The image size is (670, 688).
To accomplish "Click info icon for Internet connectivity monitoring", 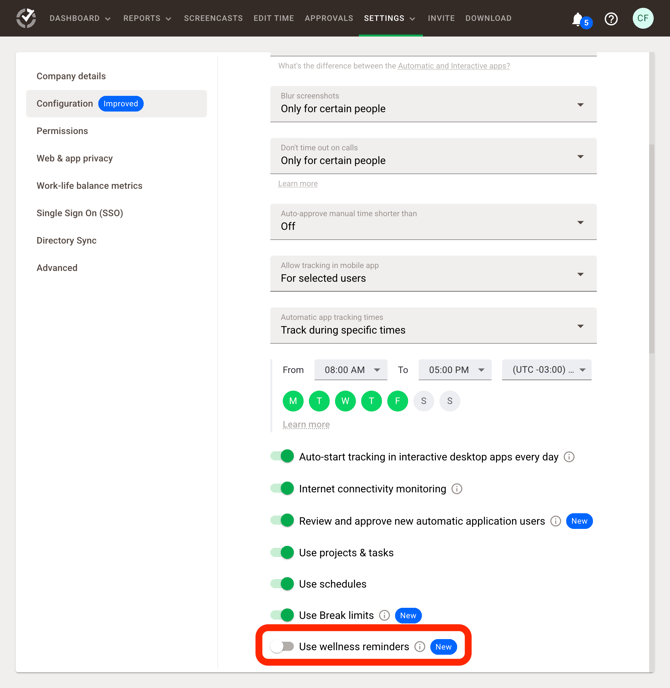I will 457,489.
